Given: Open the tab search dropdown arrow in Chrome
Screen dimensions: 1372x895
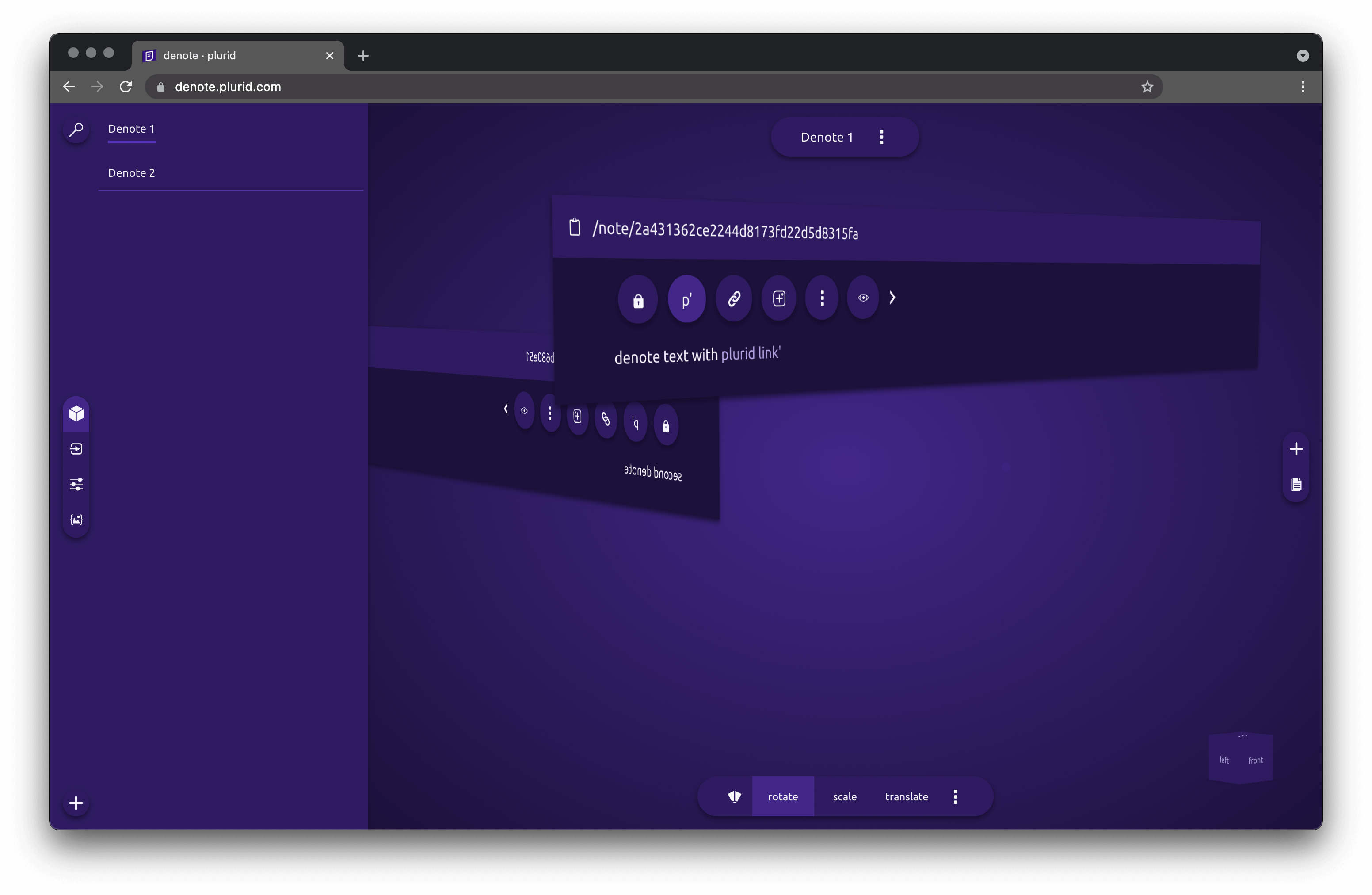Looking at the screenshot, I should 1302,55.
